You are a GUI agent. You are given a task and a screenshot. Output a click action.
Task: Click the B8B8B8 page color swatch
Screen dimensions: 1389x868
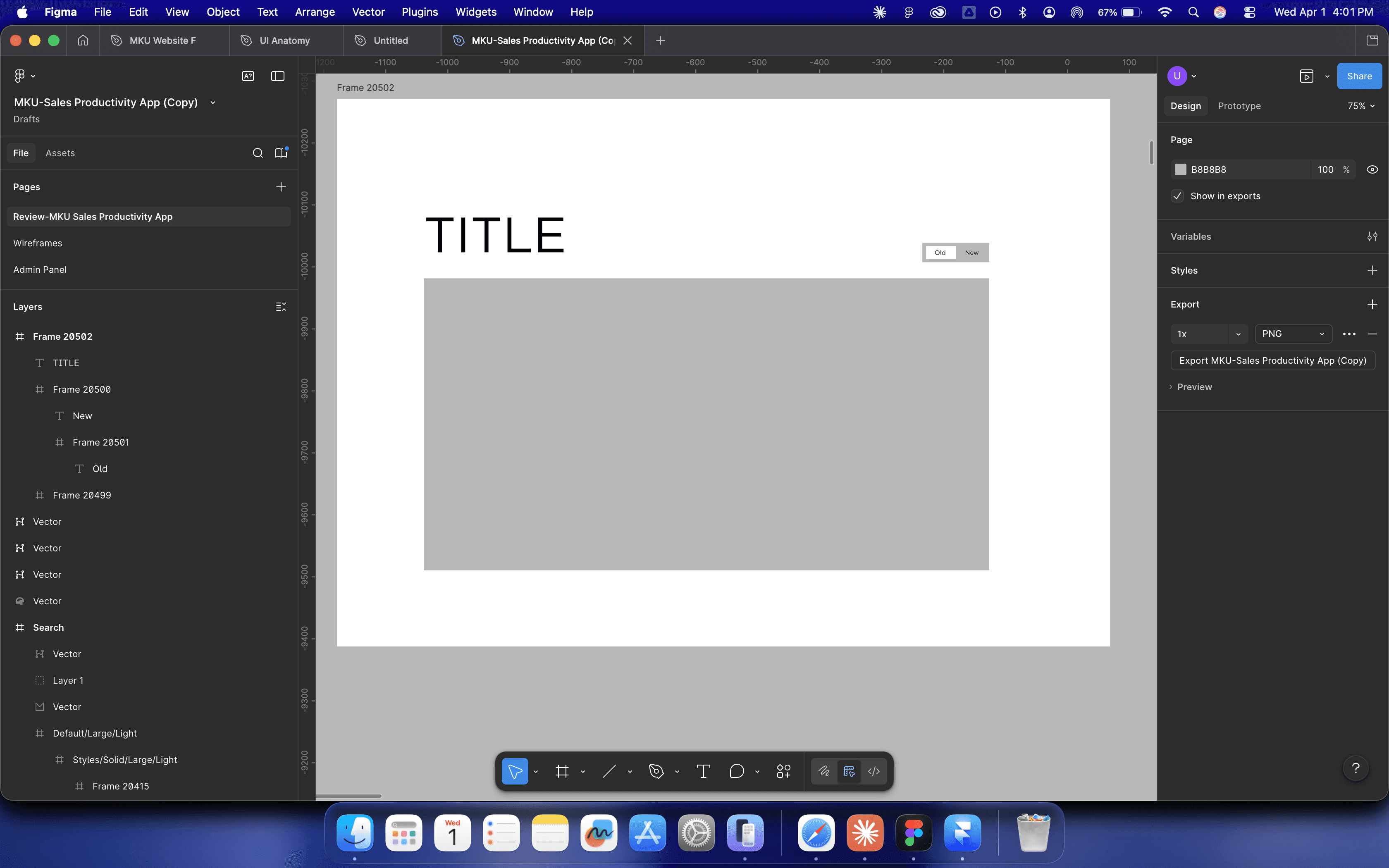click(1181, 169)
